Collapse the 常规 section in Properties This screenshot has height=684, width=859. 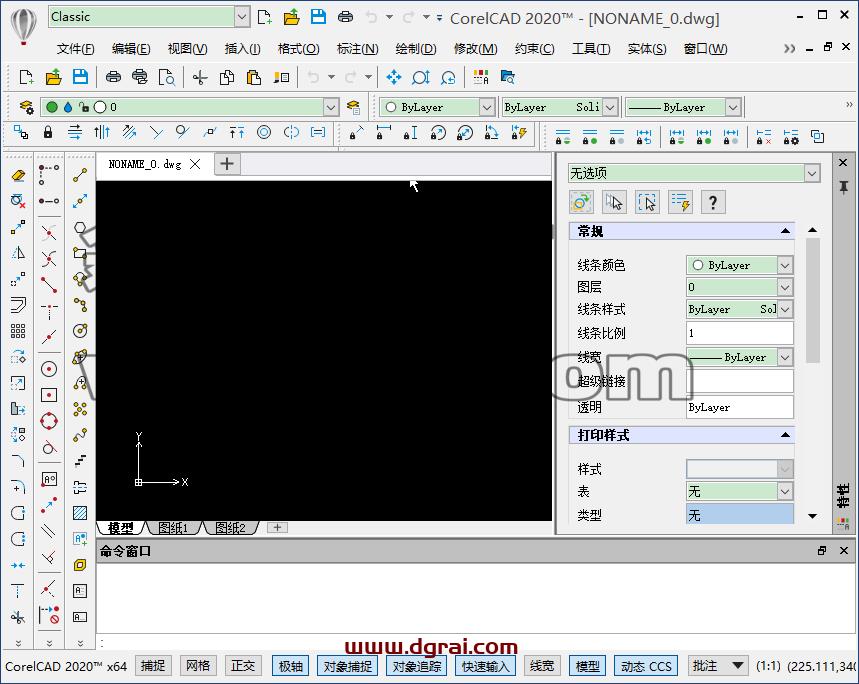tap(786, 231)
